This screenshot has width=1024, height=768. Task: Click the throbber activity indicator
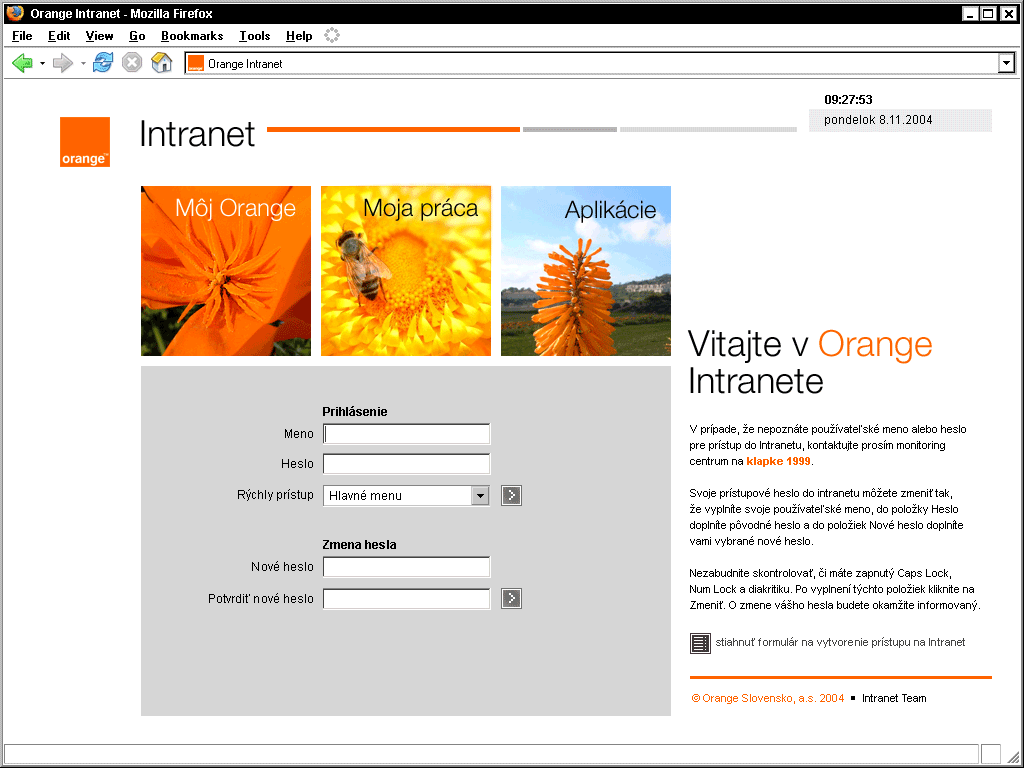[332, 35]
